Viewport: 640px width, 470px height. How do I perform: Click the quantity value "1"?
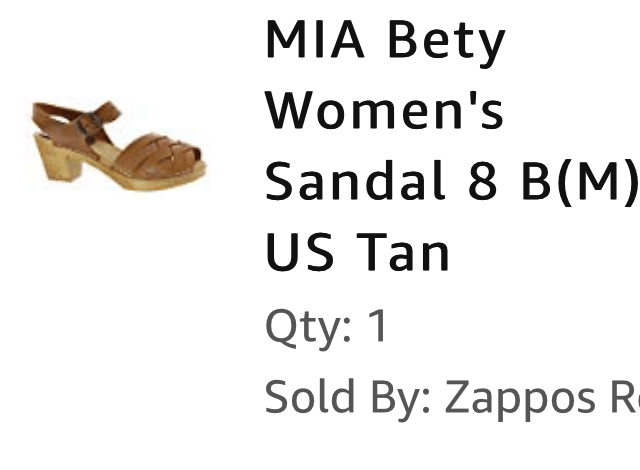click(377, 327)
